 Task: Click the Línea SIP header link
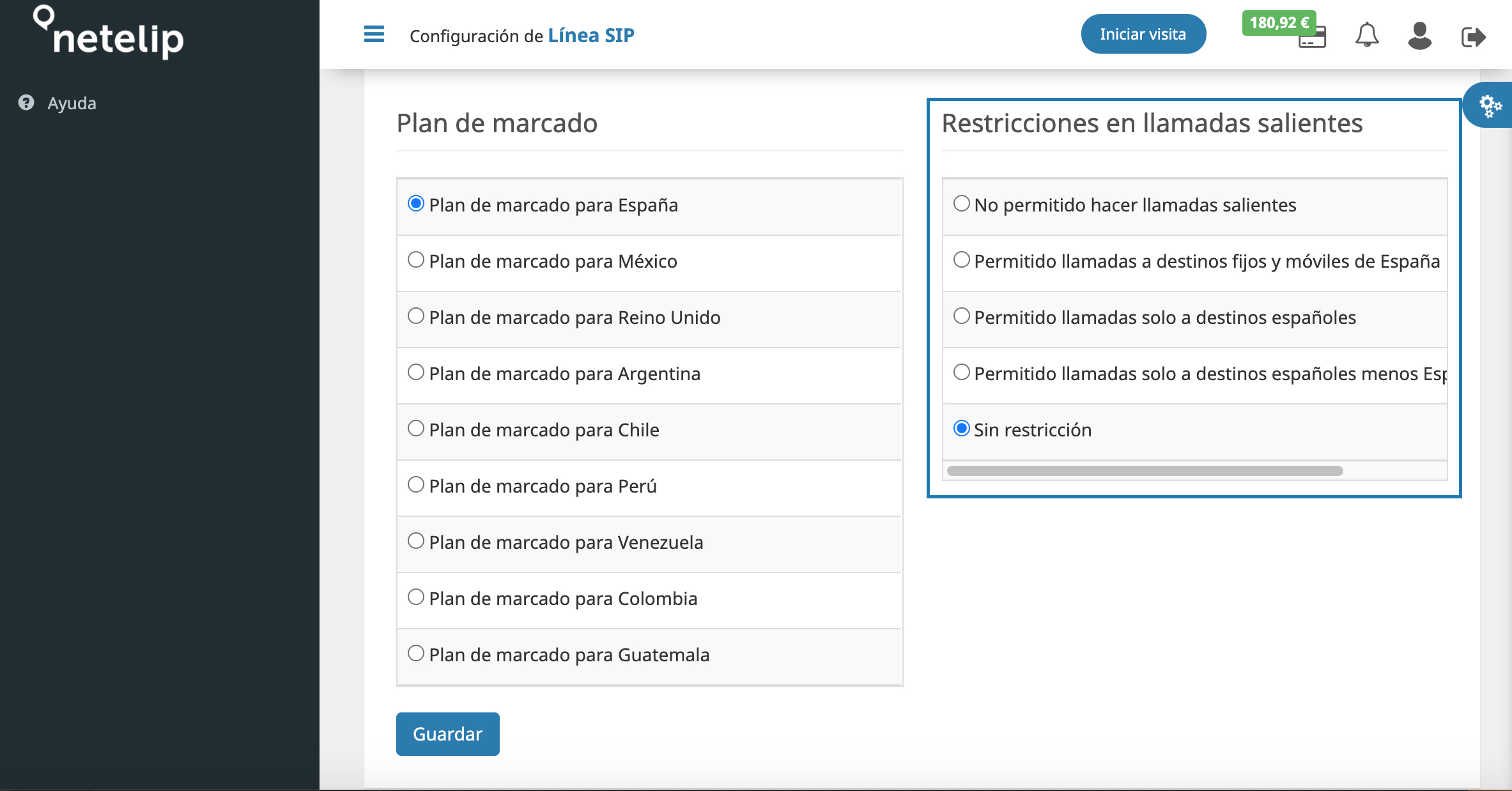[591, 35]
